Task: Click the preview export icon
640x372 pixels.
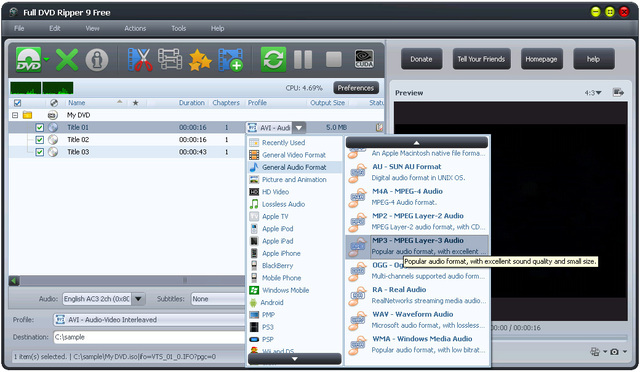Action: pyautogui.click(x=618, y=93)
